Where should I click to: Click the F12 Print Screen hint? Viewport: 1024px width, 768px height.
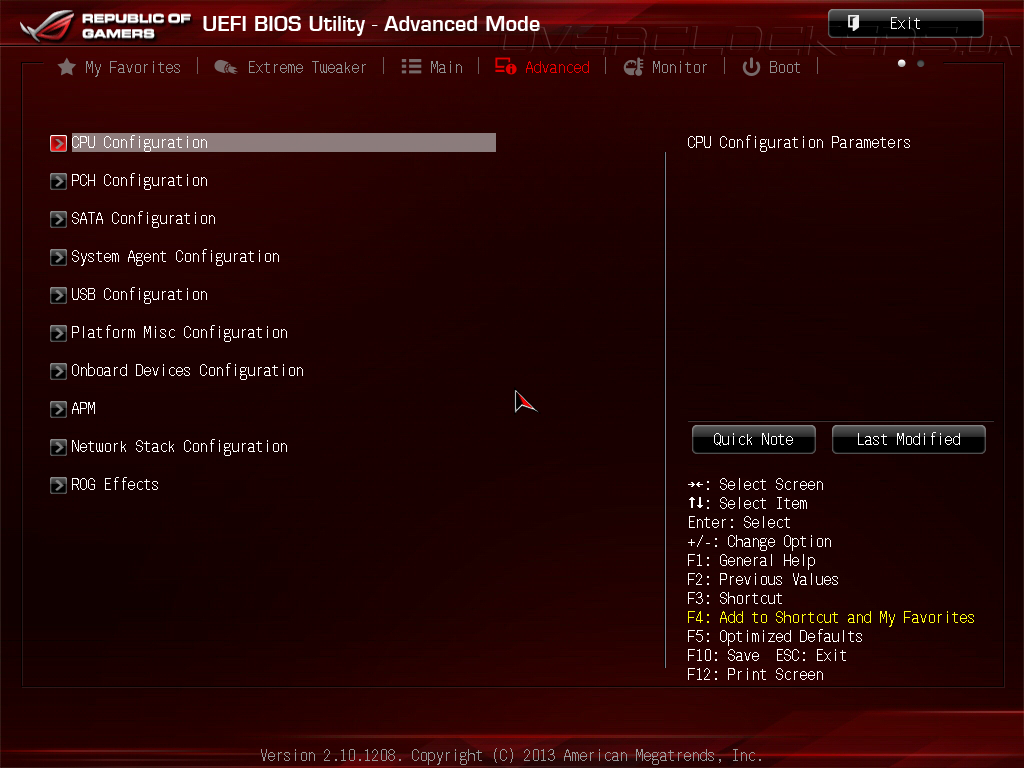pos(755,674)
